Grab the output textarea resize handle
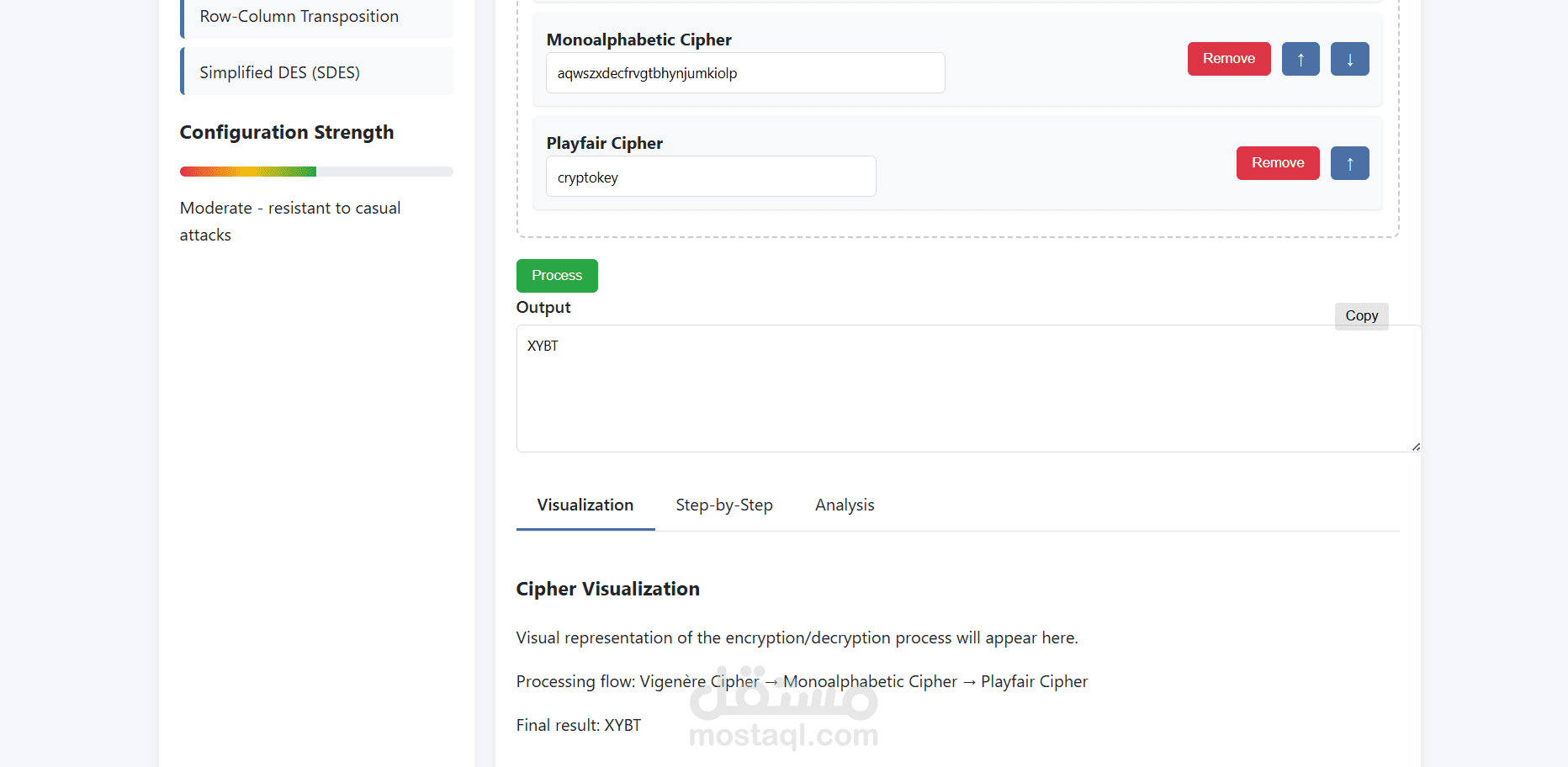The height and width of the screenshot is (767, 1568). pyautogui.click(x=1416, y=447)
